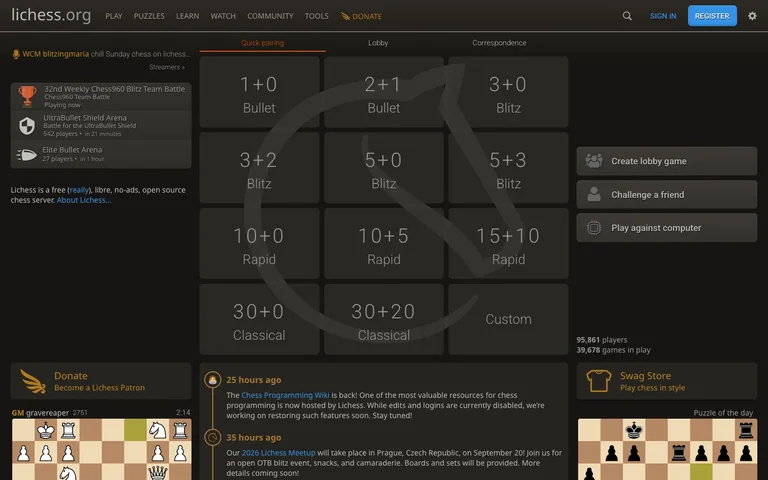Click the REGISTER button
Viewport: 768px width, 480px height.
point(712,16)
